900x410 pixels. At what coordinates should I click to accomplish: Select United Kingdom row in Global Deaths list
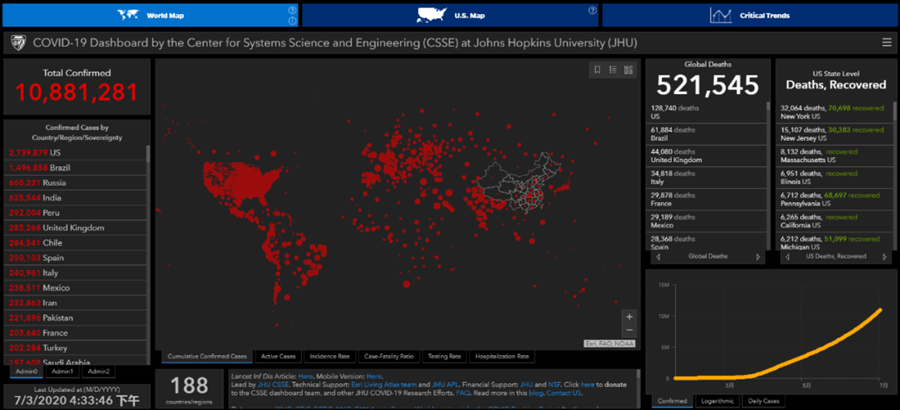[x=707, y=156]
